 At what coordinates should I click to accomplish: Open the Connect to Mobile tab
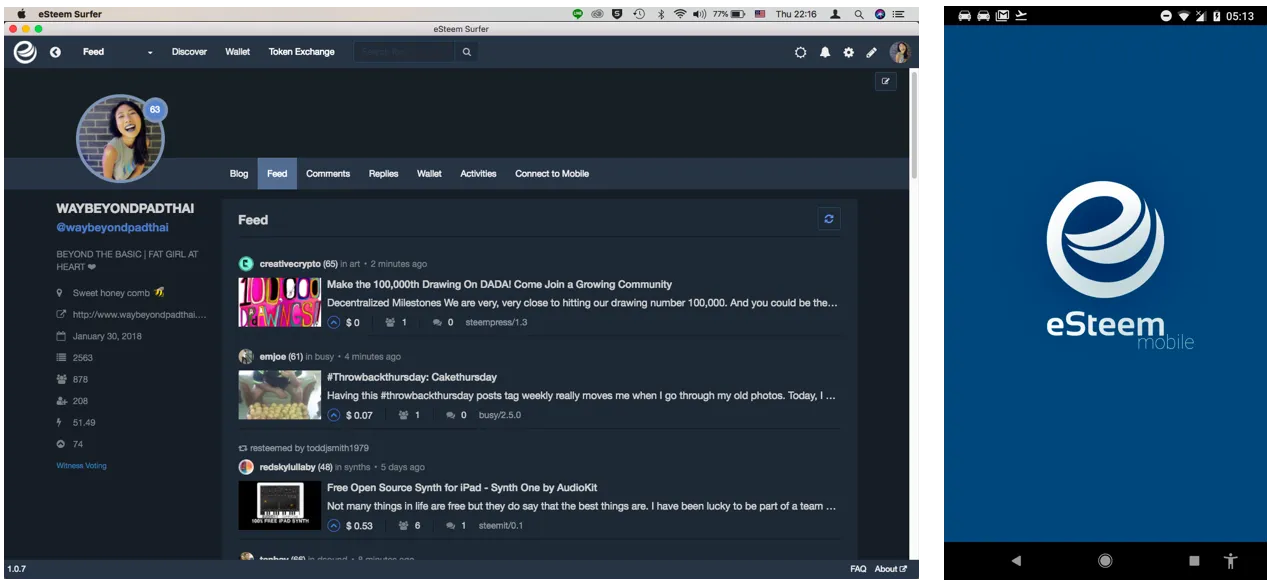point(552,173)
